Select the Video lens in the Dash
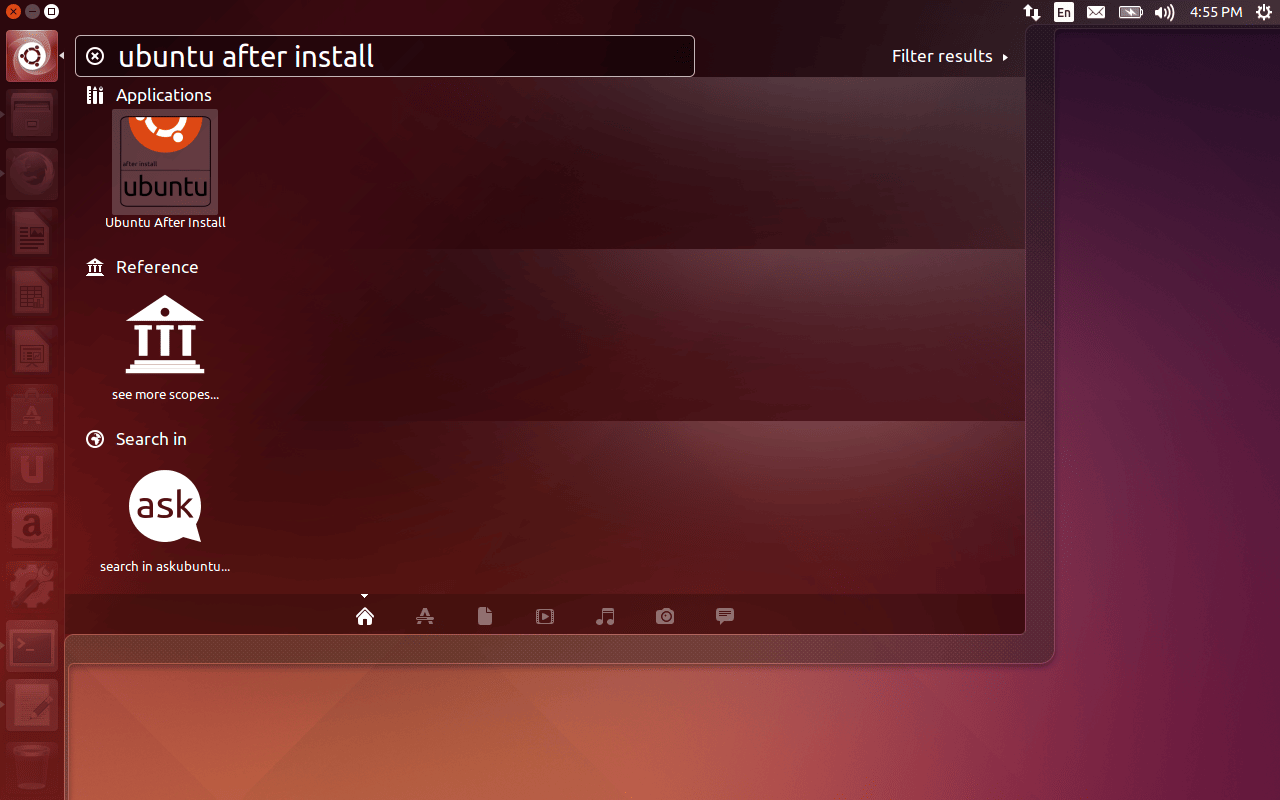 tap(544, 616)
